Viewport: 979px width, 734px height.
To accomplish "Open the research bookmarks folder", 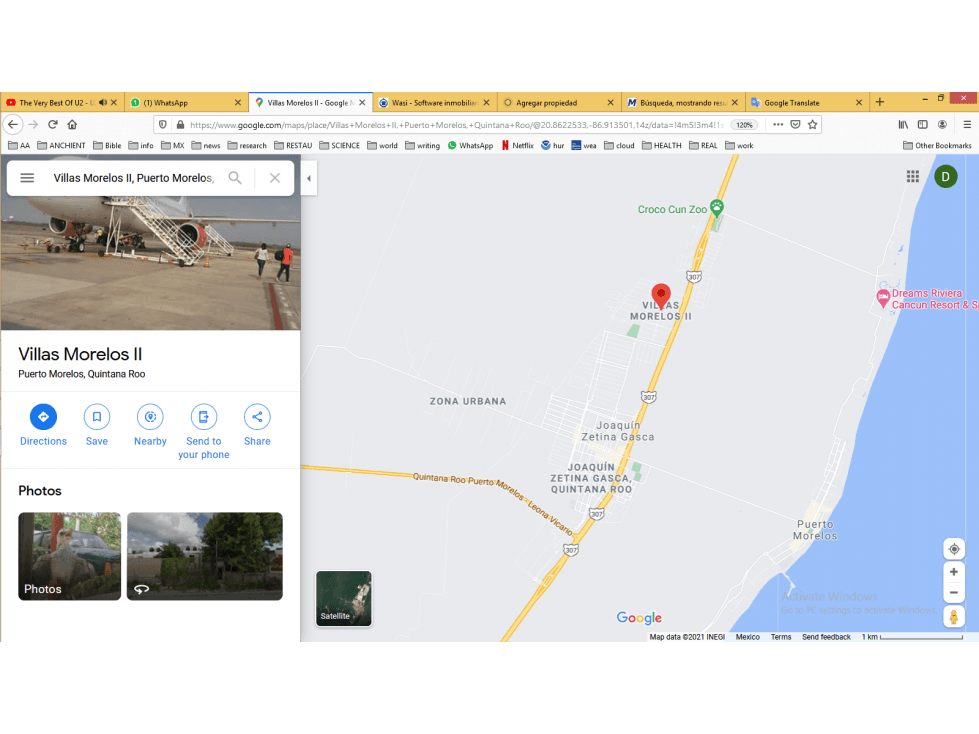I will [247, 145].
